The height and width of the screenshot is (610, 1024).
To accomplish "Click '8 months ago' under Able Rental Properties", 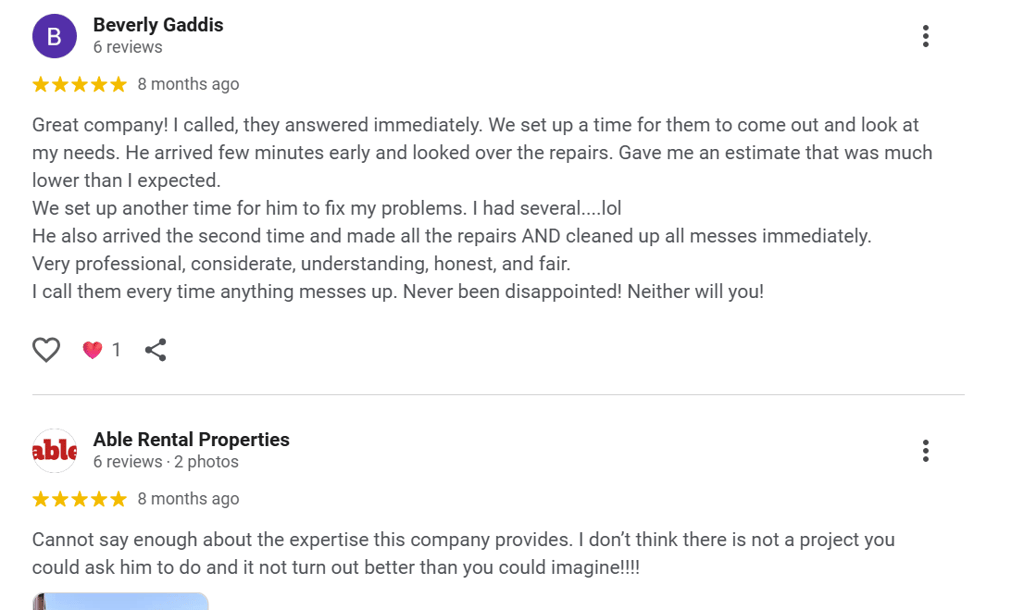I will click(x=188, y=499).
